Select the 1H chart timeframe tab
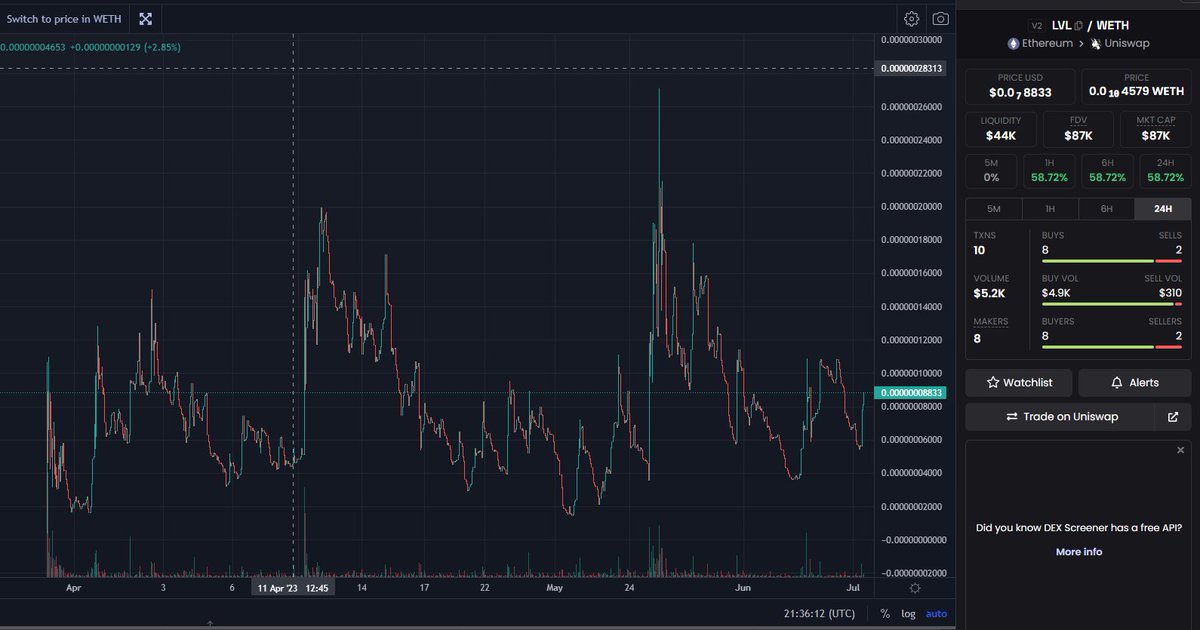1200x630 pixels. [1050, 208]
